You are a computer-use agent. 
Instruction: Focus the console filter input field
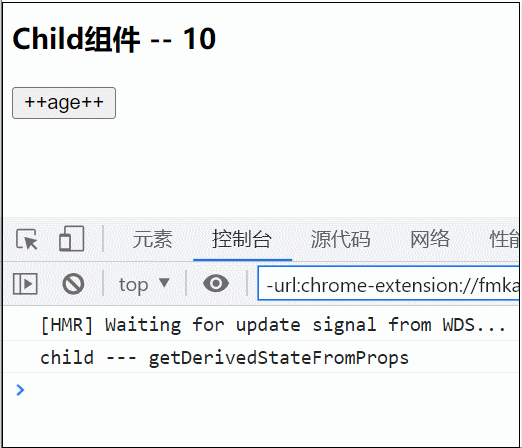click(388, 283)
